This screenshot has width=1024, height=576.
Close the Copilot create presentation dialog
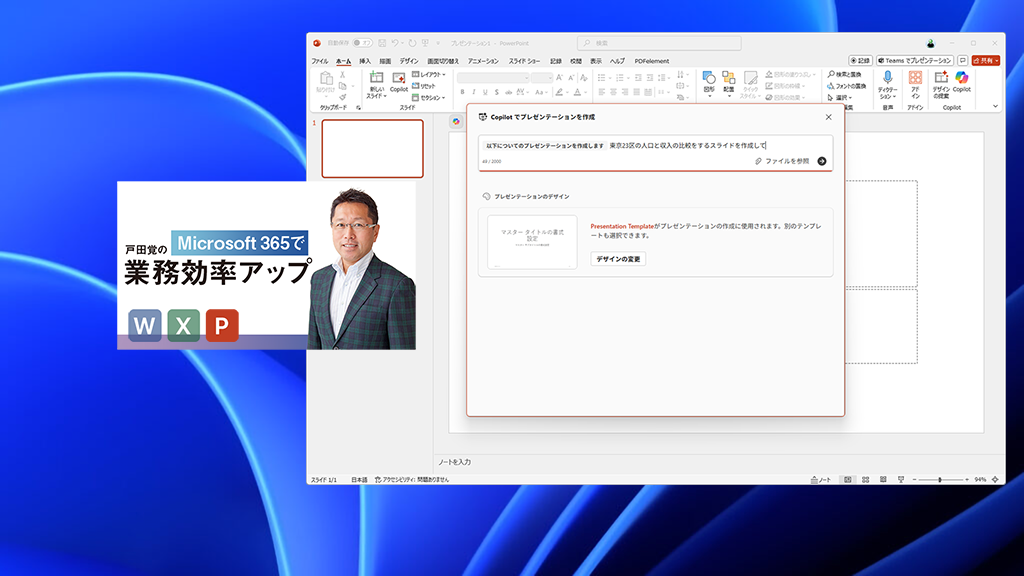point(828,117)
